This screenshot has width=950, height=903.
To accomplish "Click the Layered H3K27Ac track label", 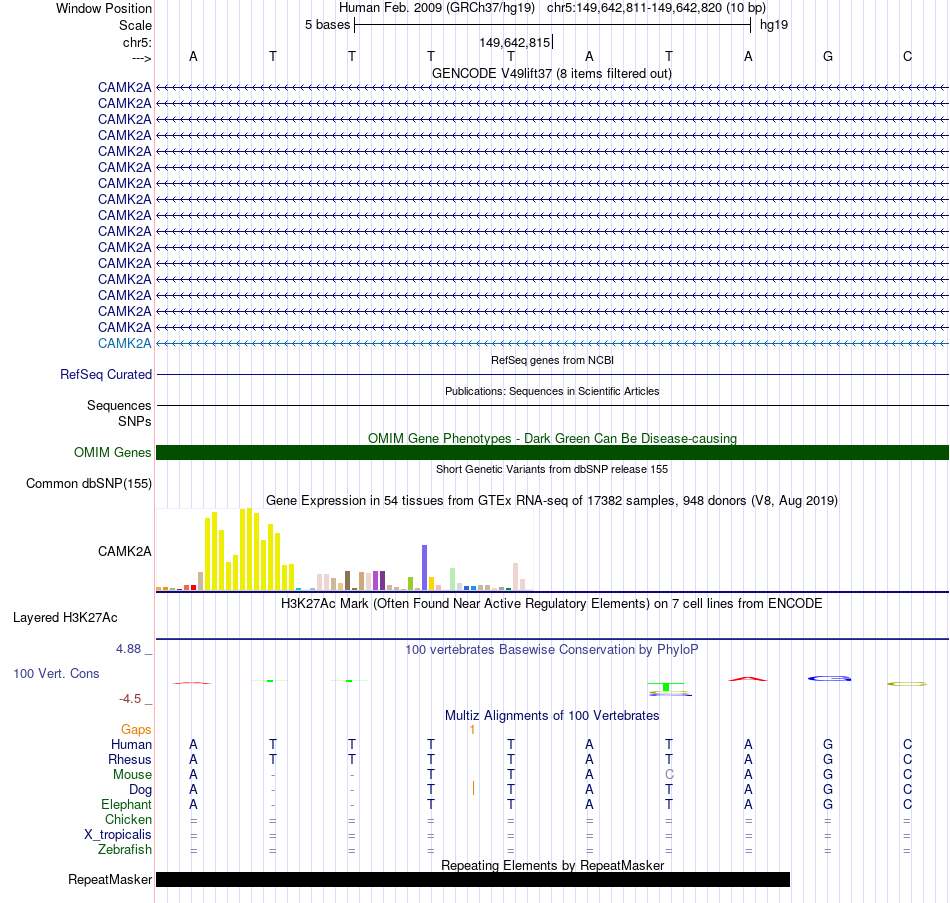I will [65, 618].
